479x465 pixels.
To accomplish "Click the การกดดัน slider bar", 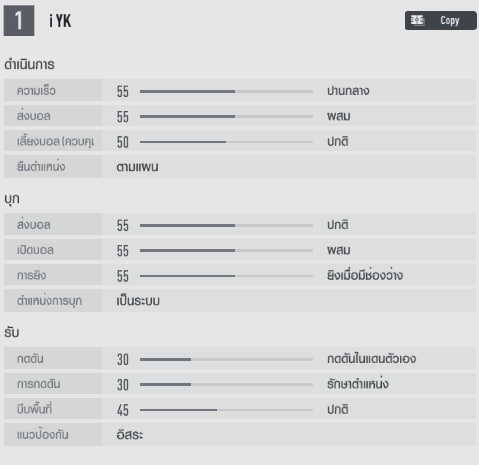I will pos(226,384).
